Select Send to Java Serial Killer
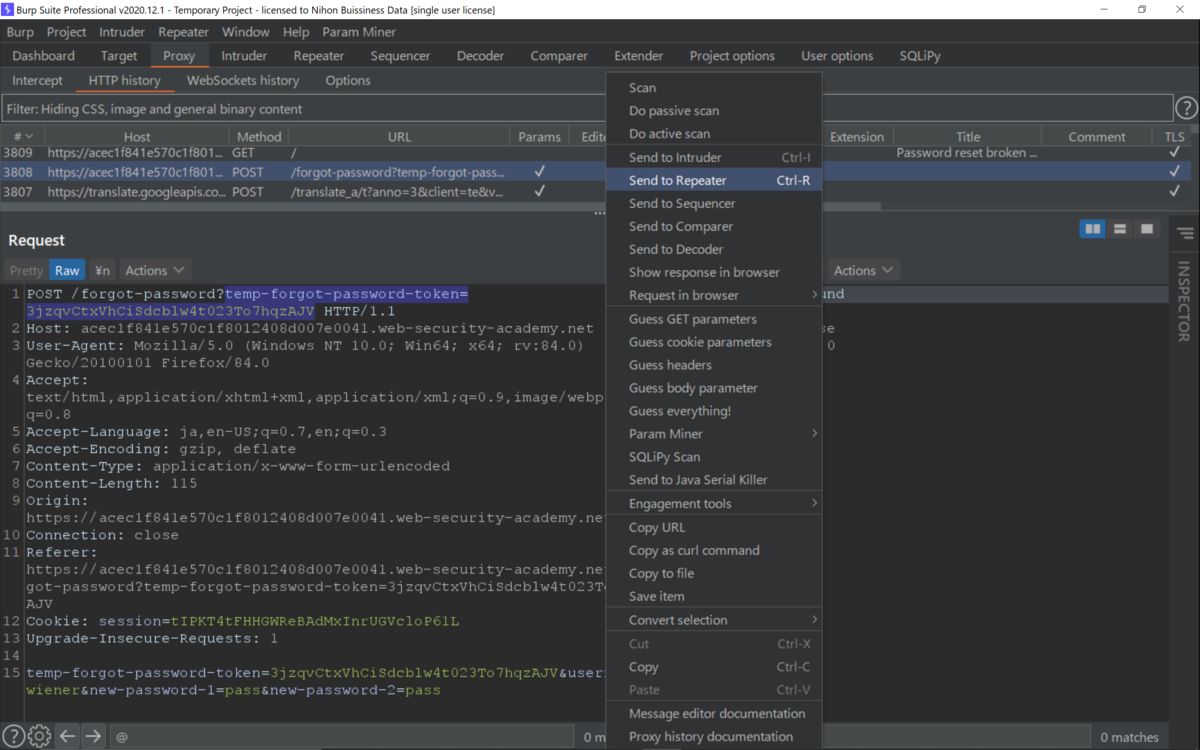This screenshot has height=750, width=1200. (x=714, y=480)
